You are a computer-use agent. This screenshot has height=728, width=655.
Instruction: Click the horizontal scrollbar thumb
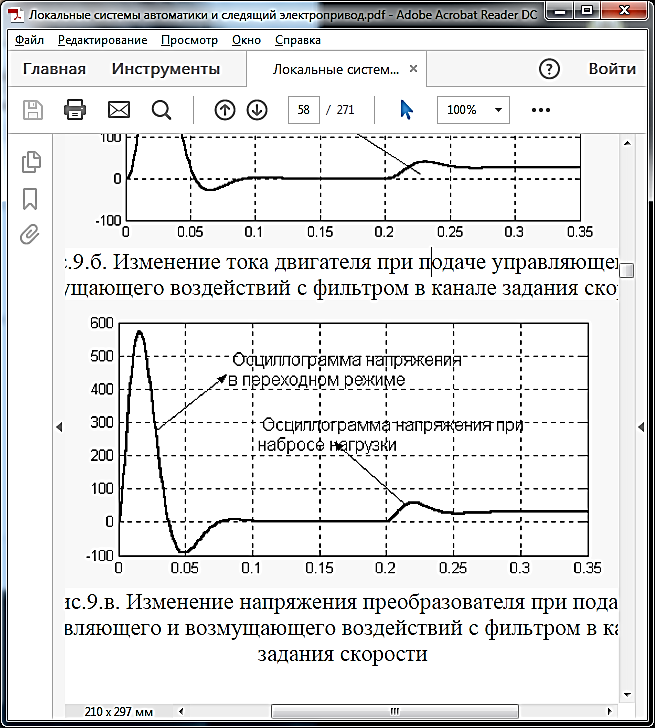click(x=395, y=711)
